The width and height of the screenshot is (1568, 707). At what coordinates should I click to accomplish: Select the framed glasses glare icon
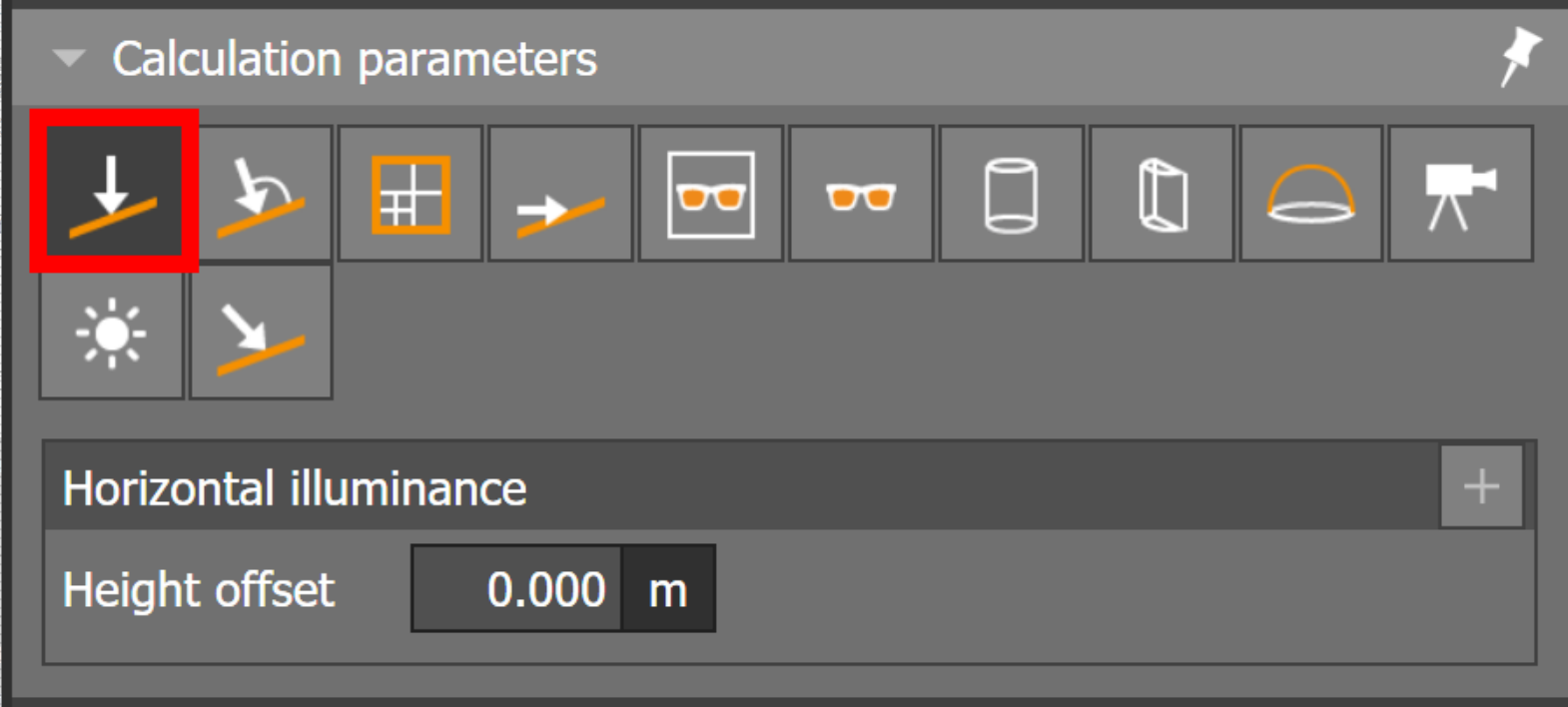(x=711, y=193)
